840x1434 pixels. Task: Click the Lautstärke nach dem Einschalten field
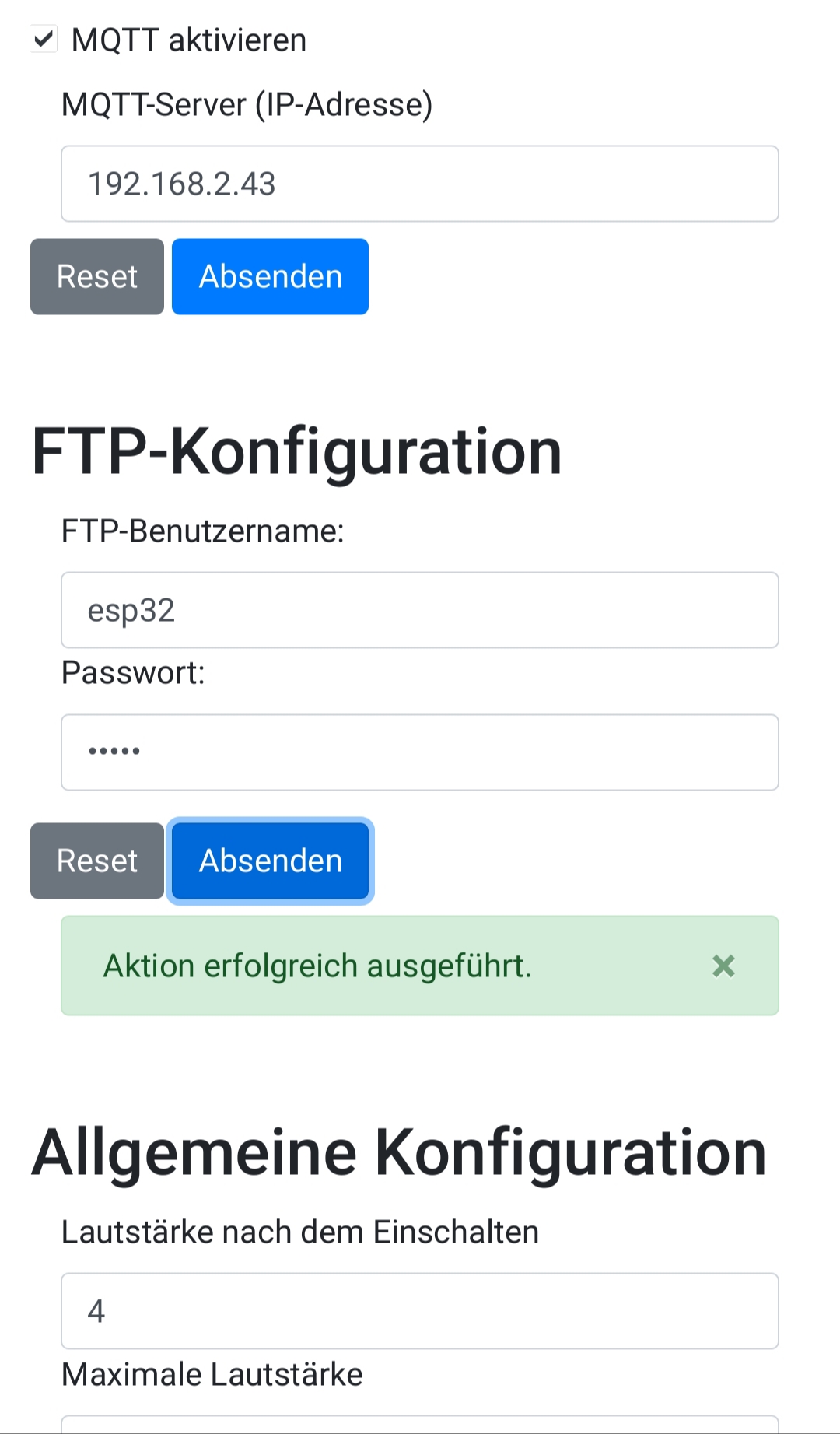click(x=420, y=1311)
